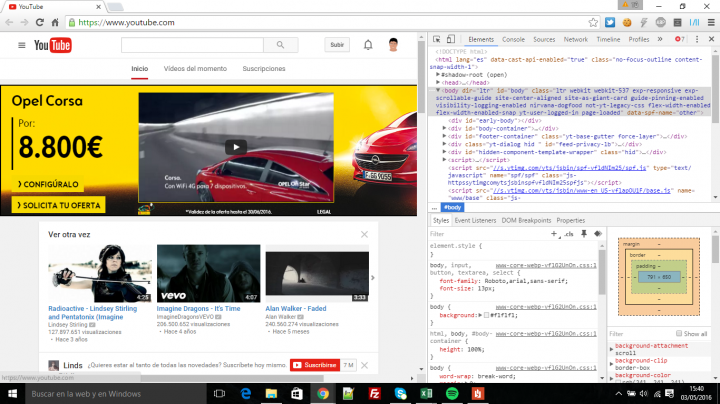The image size is (720, 404).
Task: Click the #f1f1f1 background color swatch
Action: pos(486,315)
